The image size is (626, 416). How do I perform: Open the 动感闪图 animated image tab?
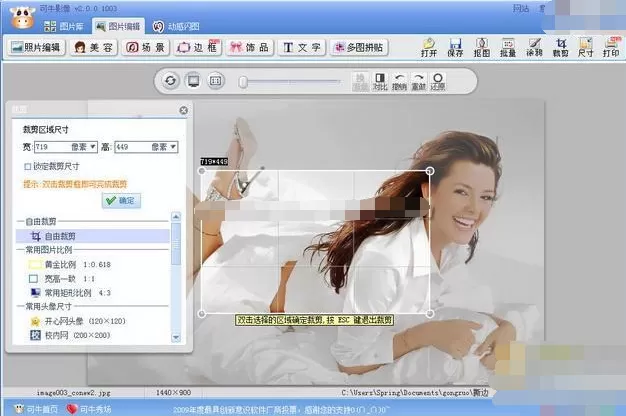176,26
